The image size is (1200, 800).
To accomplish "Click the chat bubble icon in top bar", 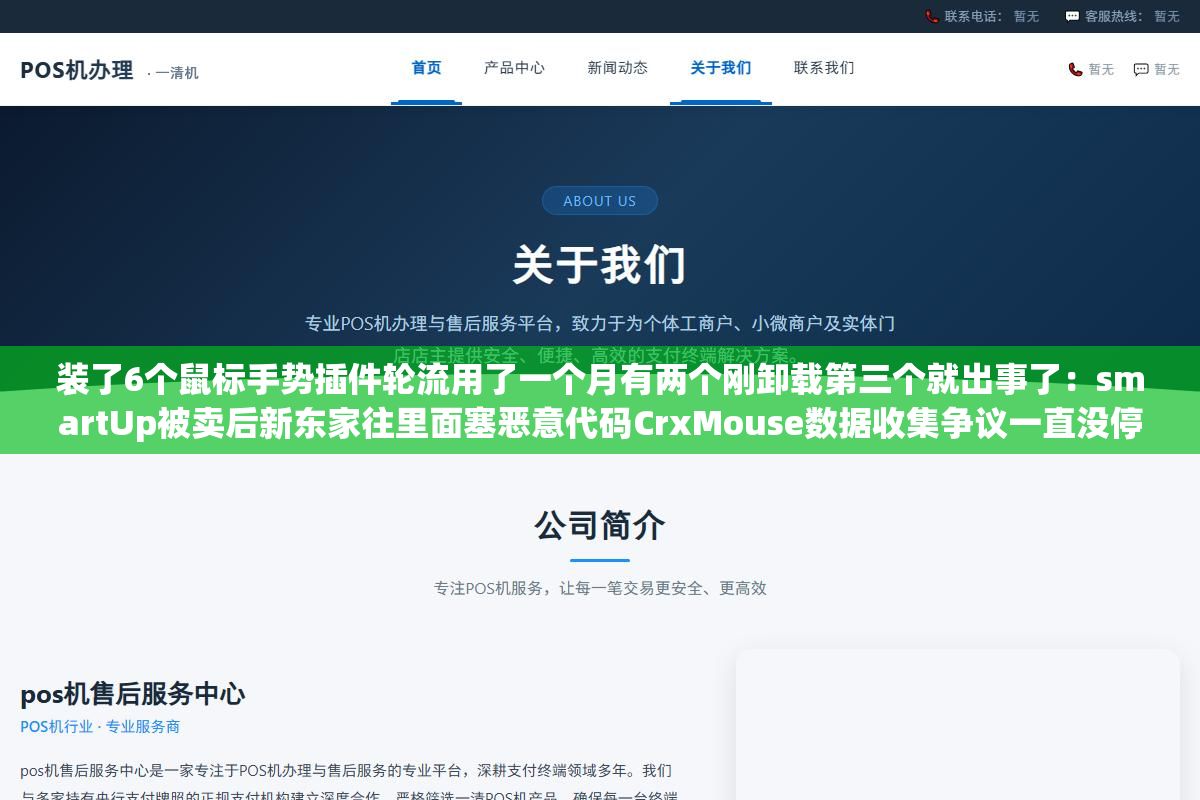I will pyautogui.click(x=1072, y=16).
